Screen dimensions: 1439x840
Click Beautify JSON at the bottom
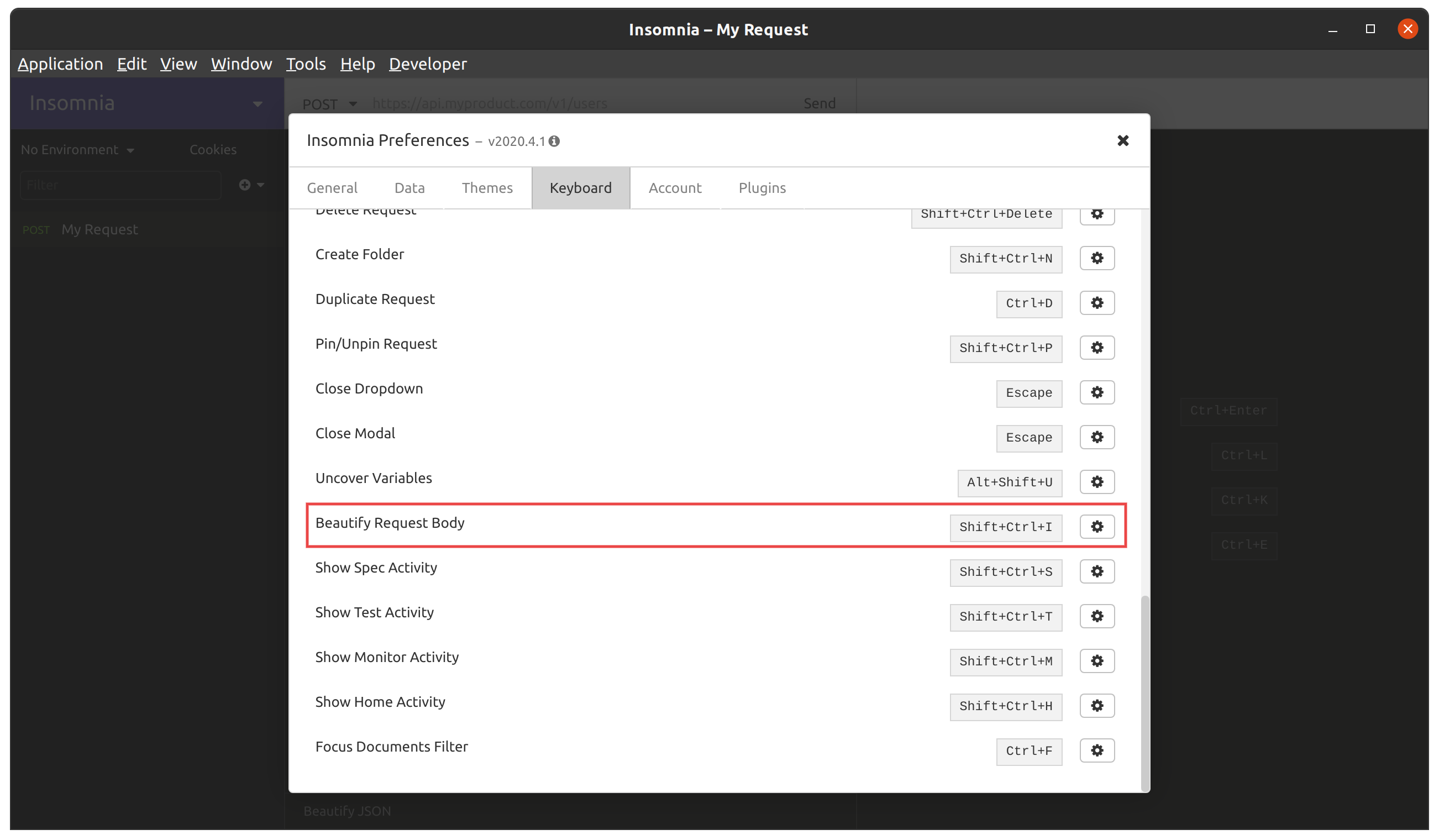coord(347,811)
